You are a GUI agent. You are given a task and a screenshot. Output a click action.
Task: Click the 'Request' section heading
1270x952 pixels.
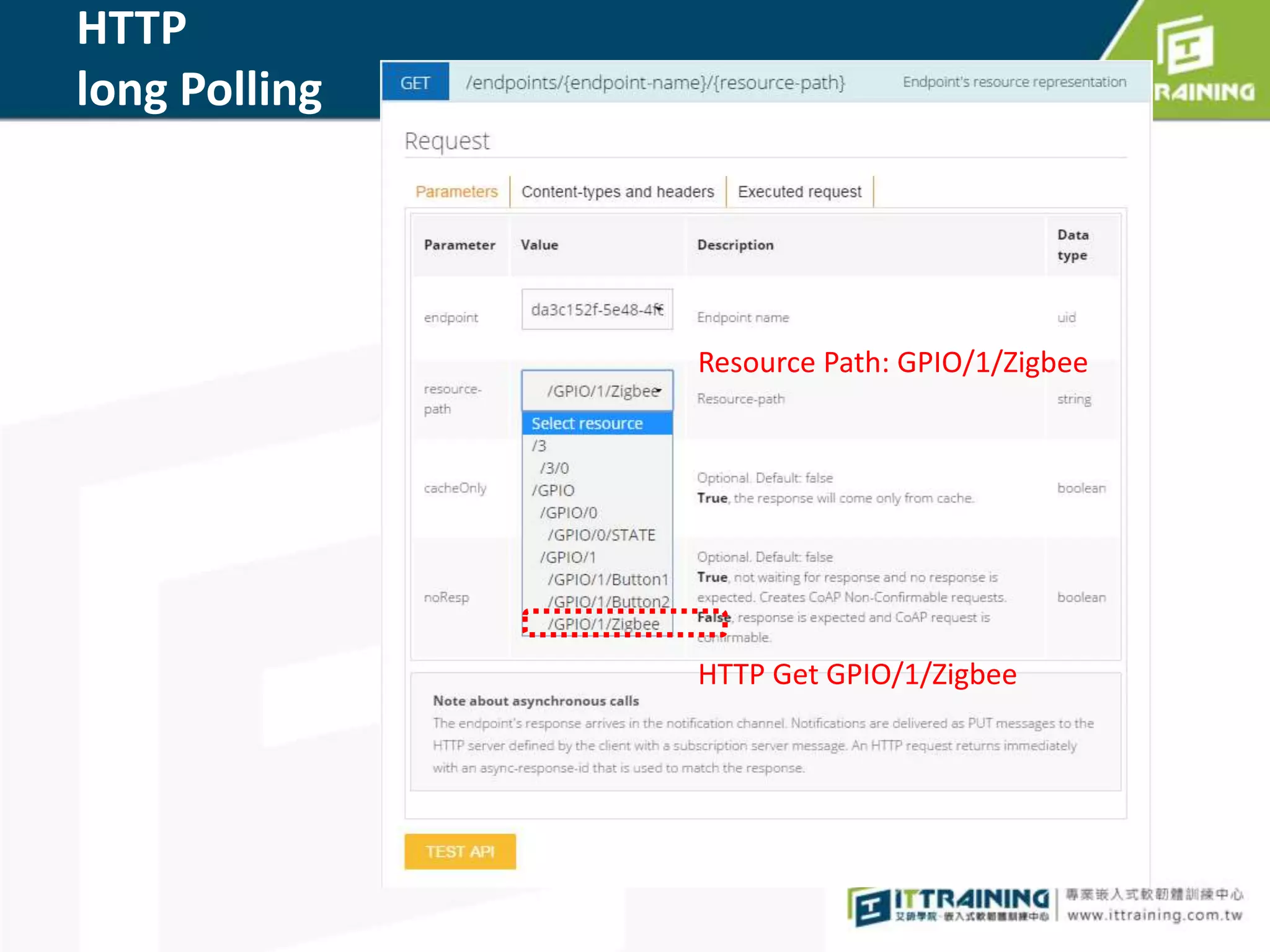(x=447, y=141)
